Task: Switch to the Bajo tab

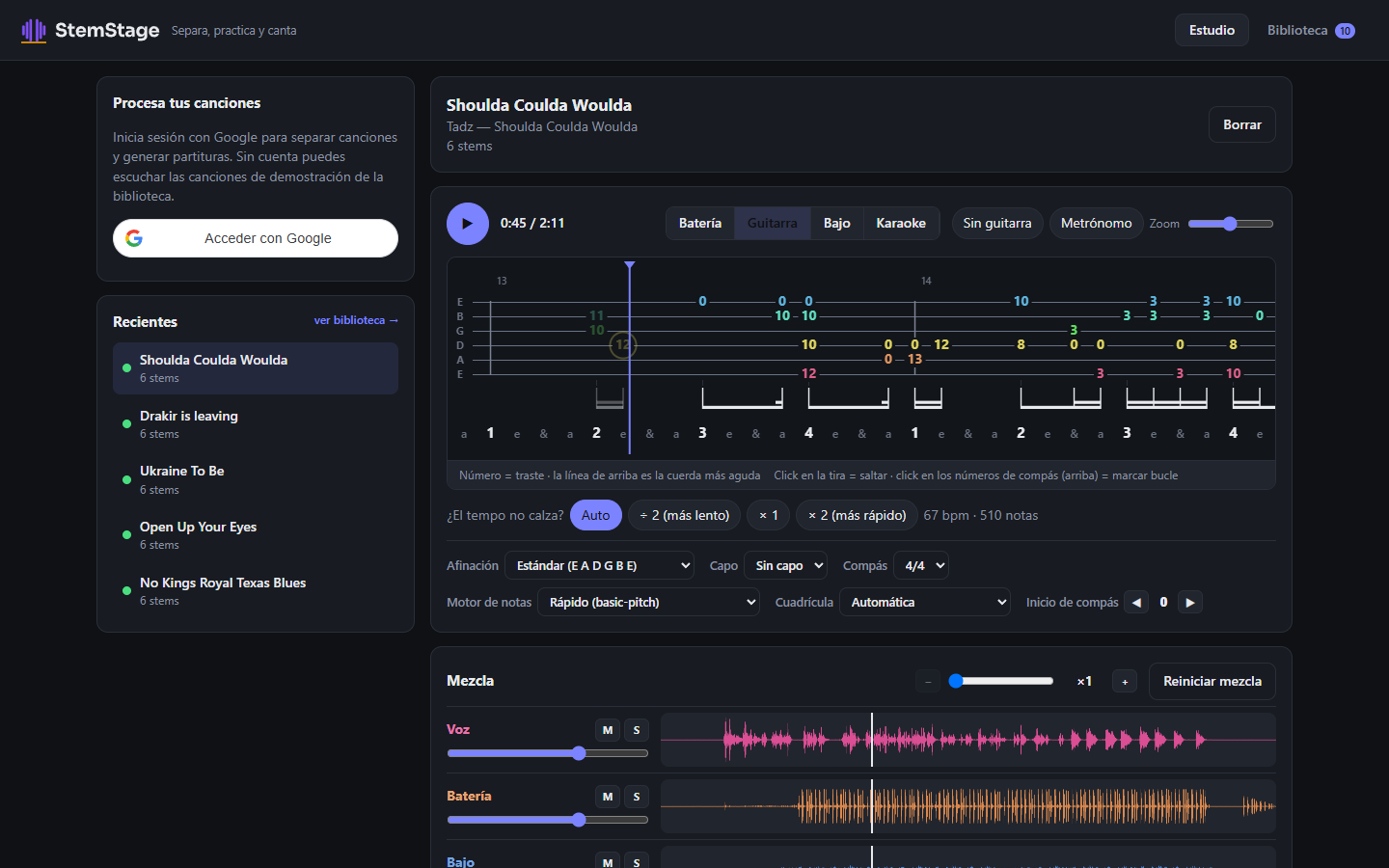Action: [837, 224]
